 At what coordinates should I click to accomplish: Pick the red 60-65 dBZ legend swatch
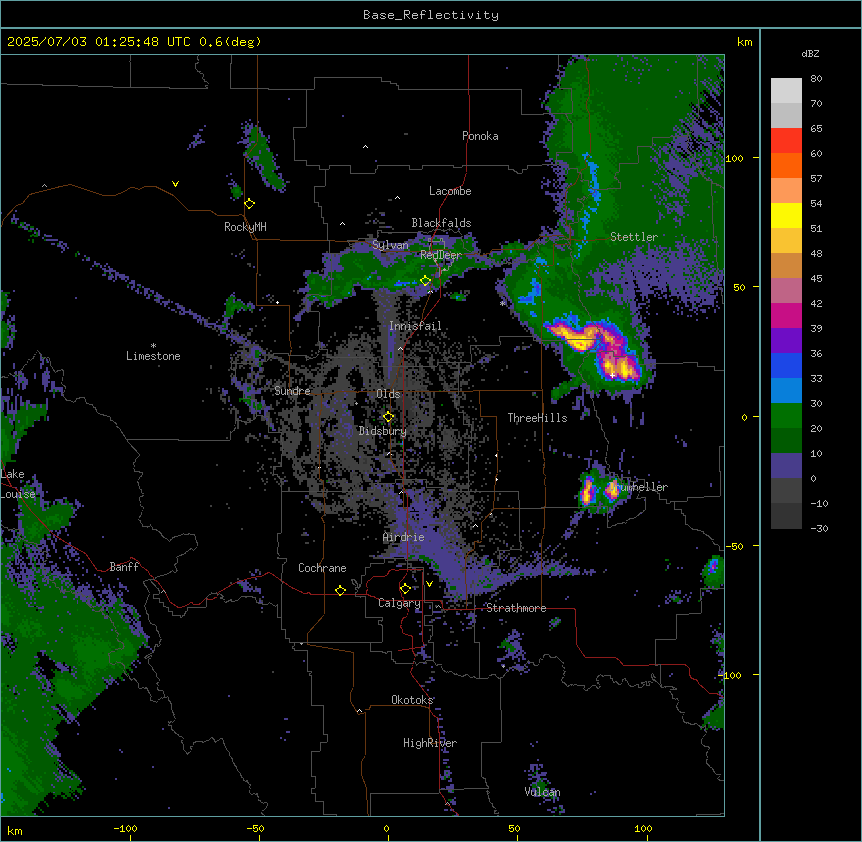(786, 141)
